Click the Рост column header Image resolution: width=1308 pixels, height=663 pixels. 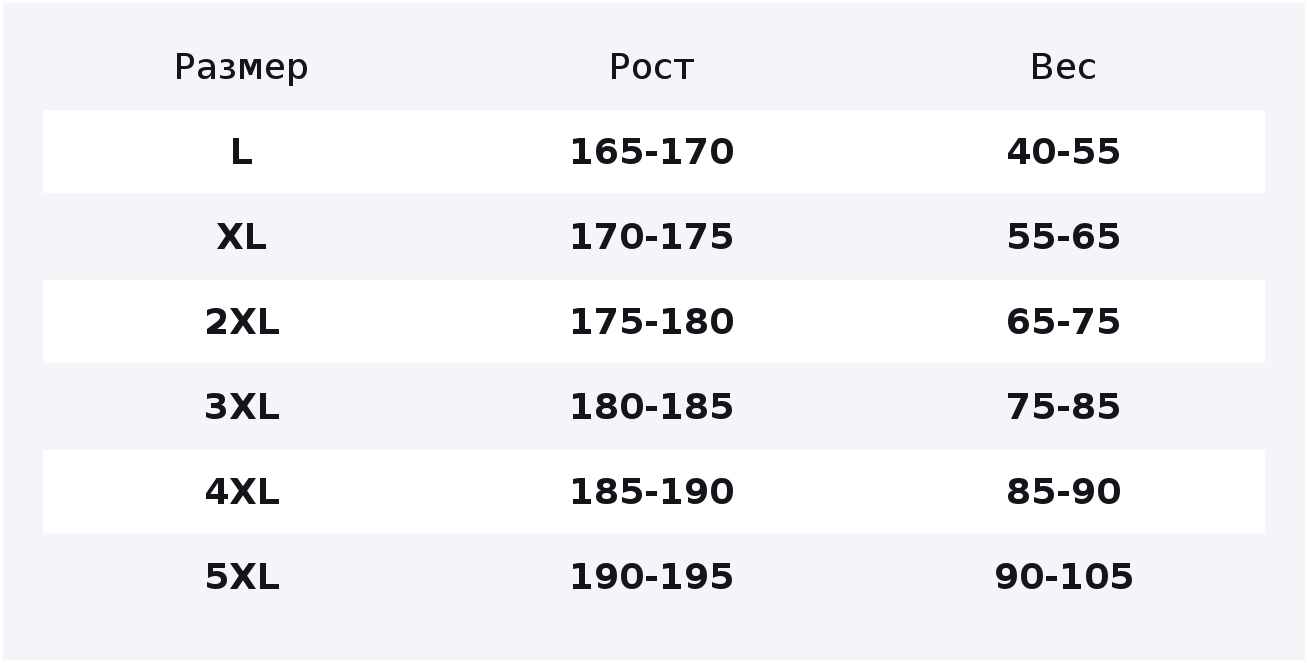pyautogui.click(x=651, y=68)
